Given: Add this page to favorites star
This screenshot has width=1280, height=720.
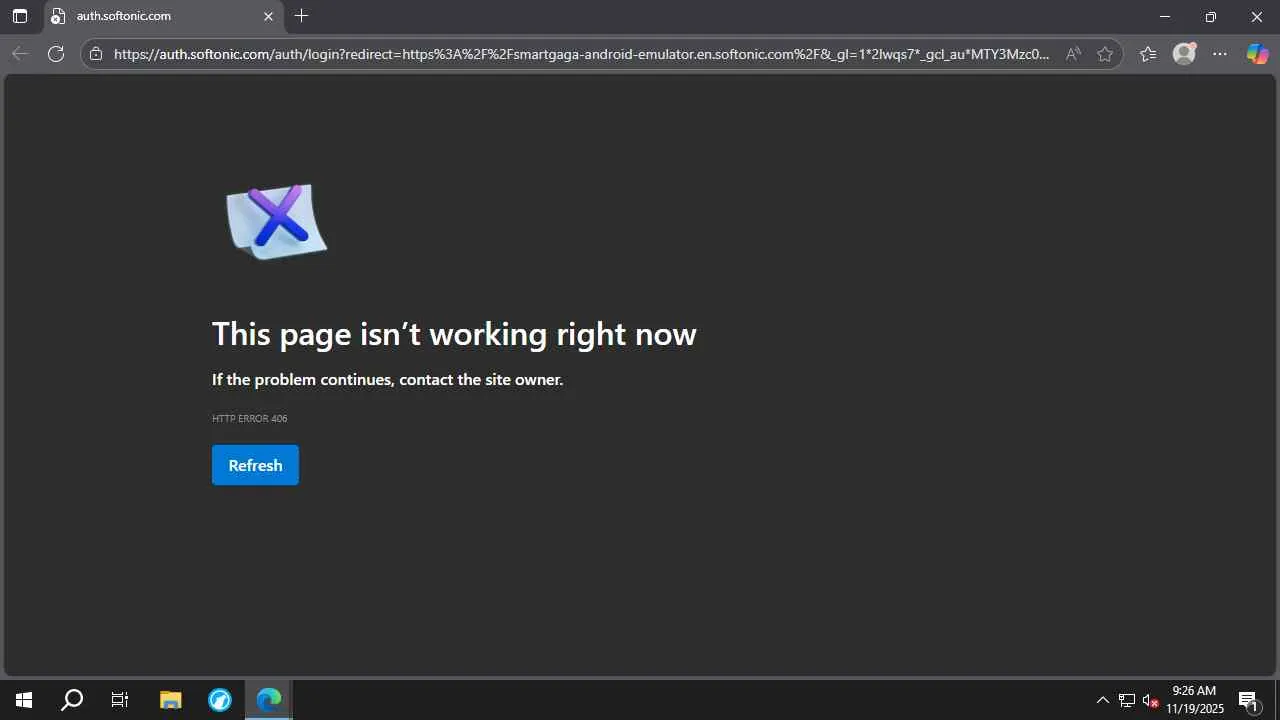Looking at the screenshot, I should [x=1105, y=54].
